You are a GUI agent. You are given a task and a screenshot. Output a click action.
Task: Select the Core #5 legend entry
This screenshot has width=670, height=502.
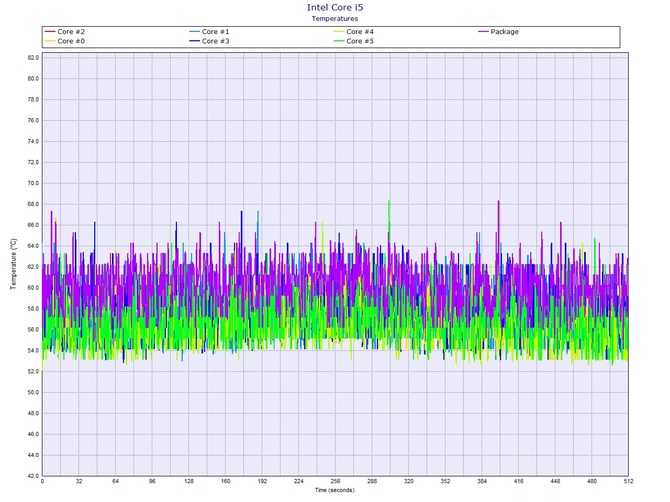pyautogui.click(x=354, y=41)
